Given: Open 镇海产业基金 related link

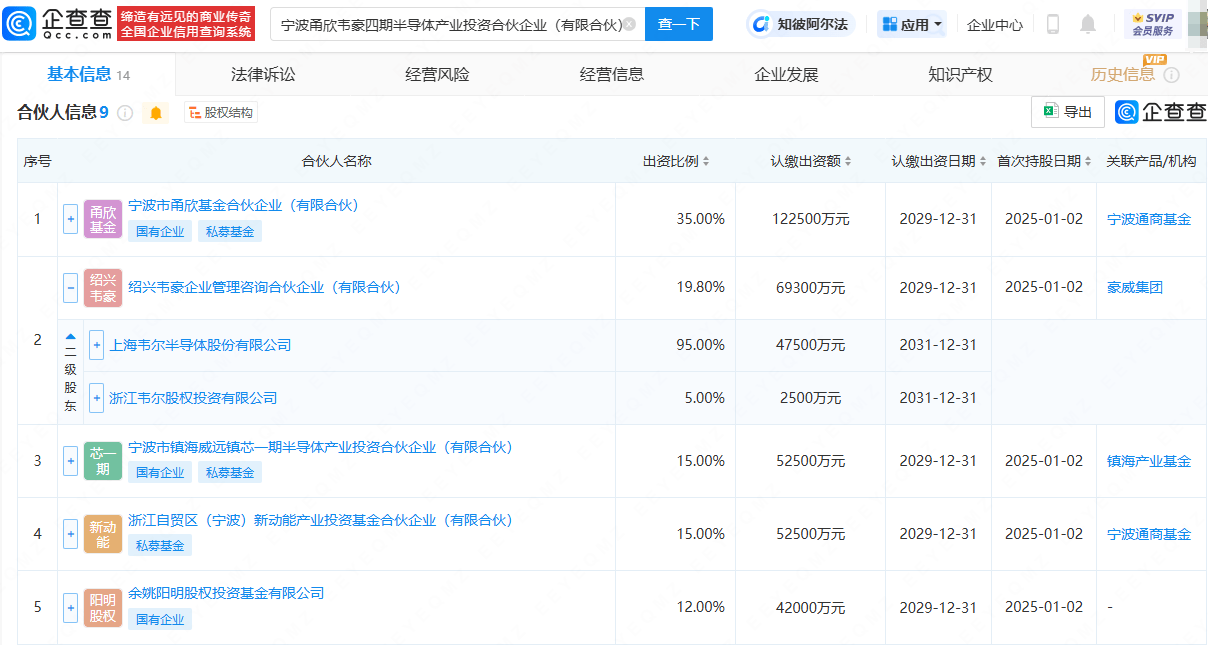Looking at the screenshot, I should pyautogui.click(x=1149, y=461).
